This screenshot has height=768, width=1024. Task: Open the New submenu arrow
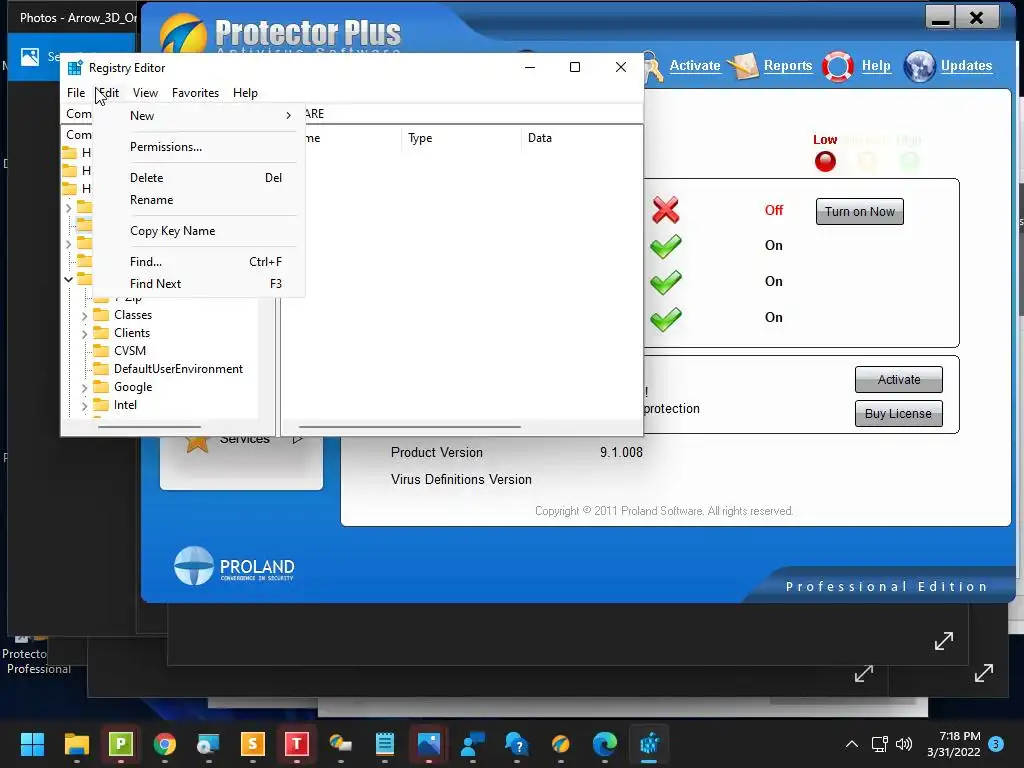[288, 116]
